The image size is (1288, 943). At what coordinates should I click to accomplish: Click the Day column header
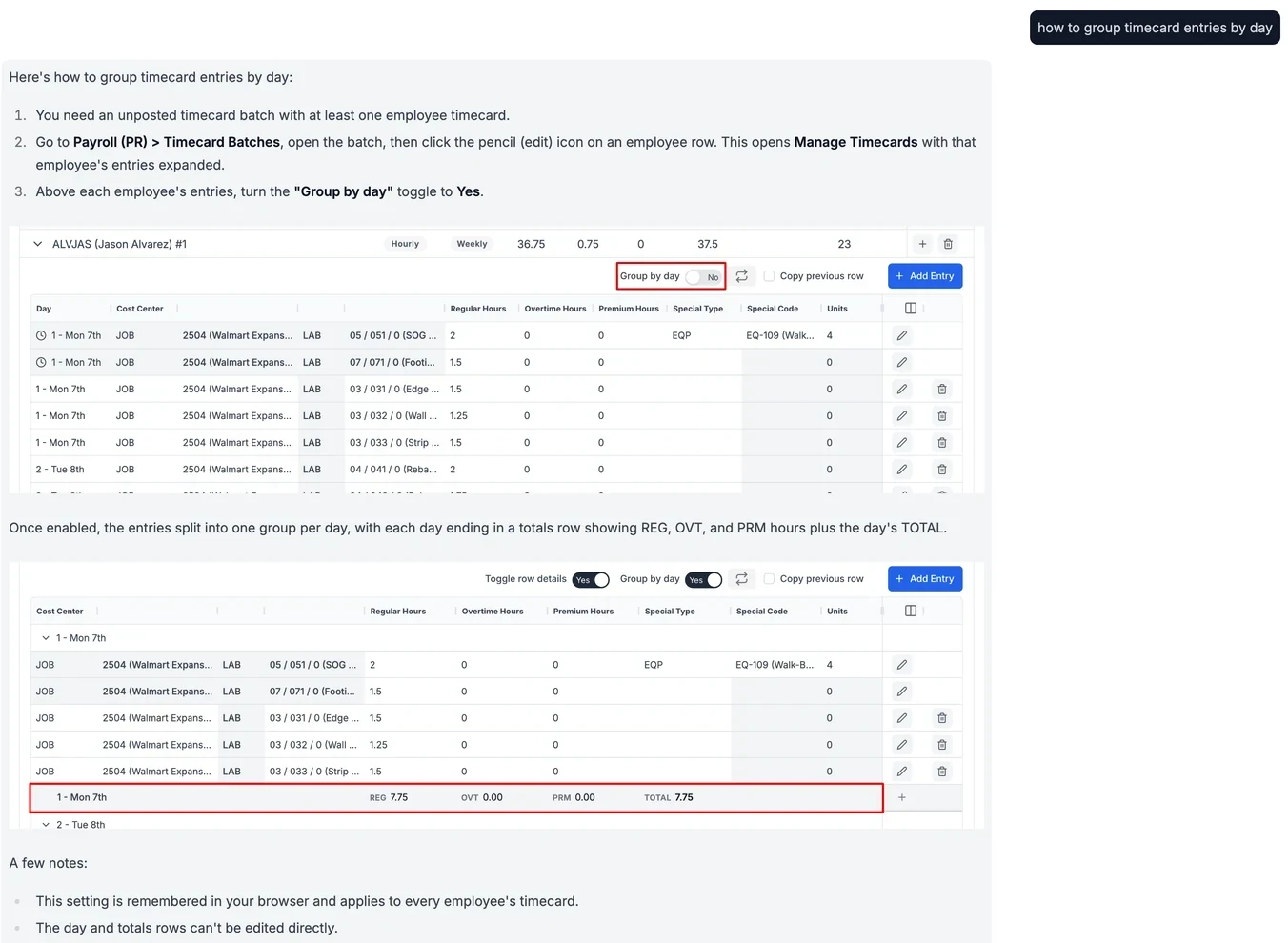[44, 309]
